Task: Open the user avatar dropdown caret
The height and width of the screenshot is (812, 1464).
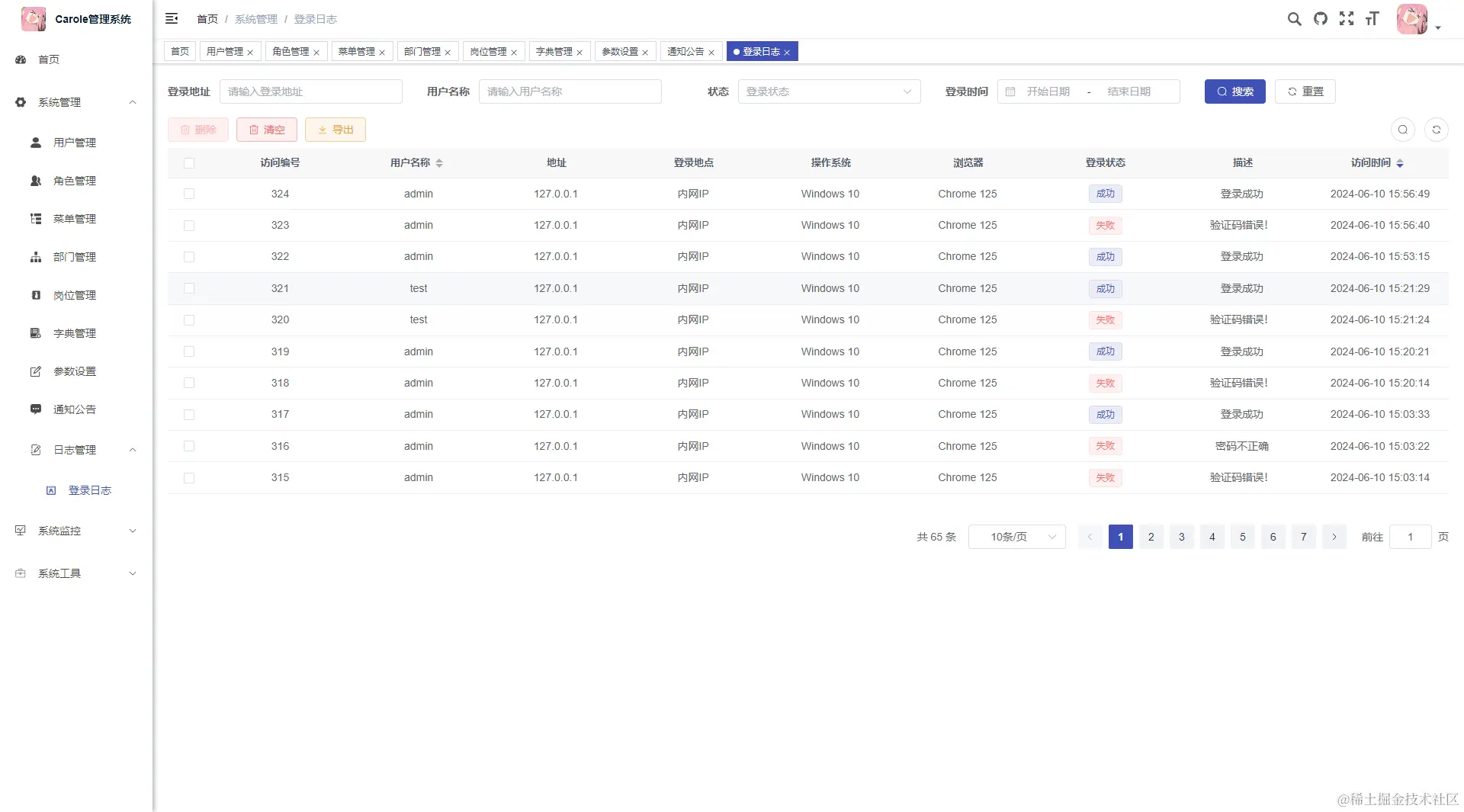Action: pos(1438,27)
